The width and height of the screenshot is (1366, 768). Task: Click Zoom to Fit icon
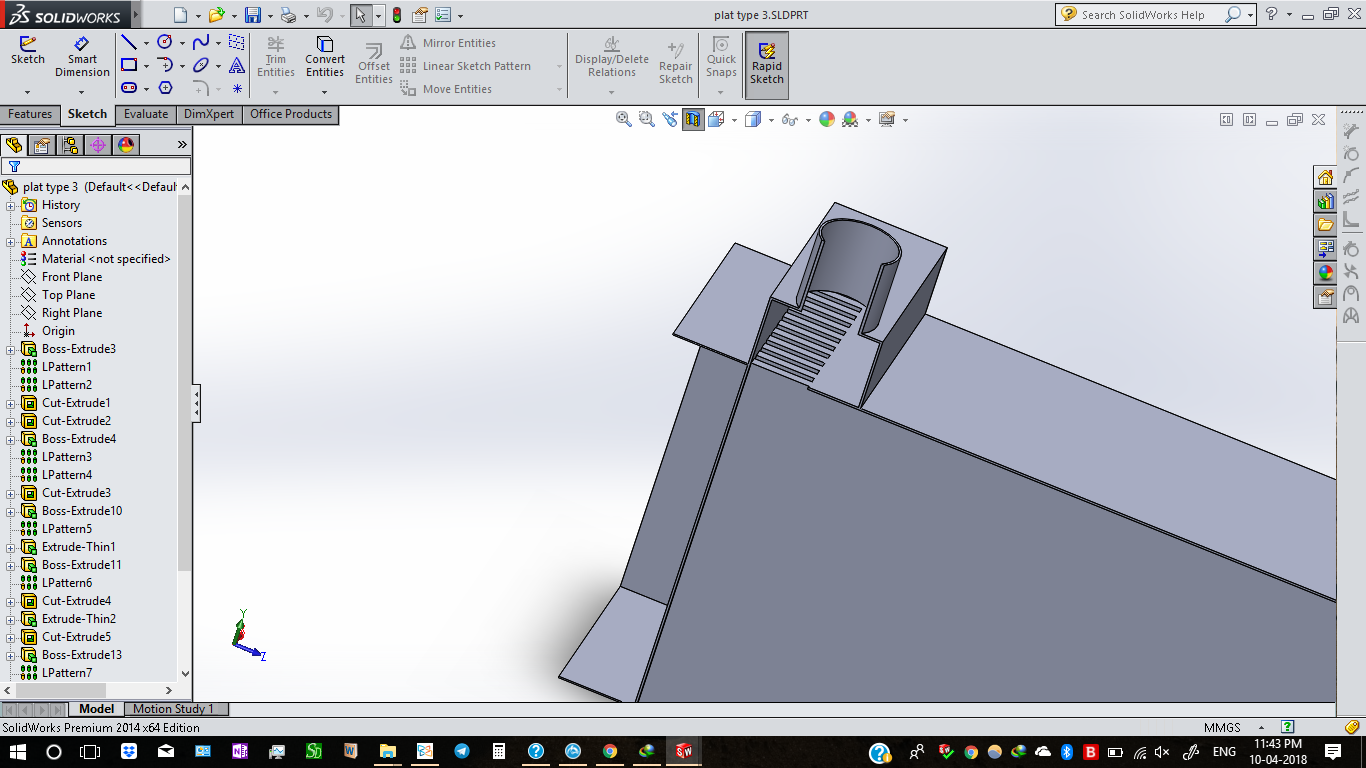click(x=624, y=119)
